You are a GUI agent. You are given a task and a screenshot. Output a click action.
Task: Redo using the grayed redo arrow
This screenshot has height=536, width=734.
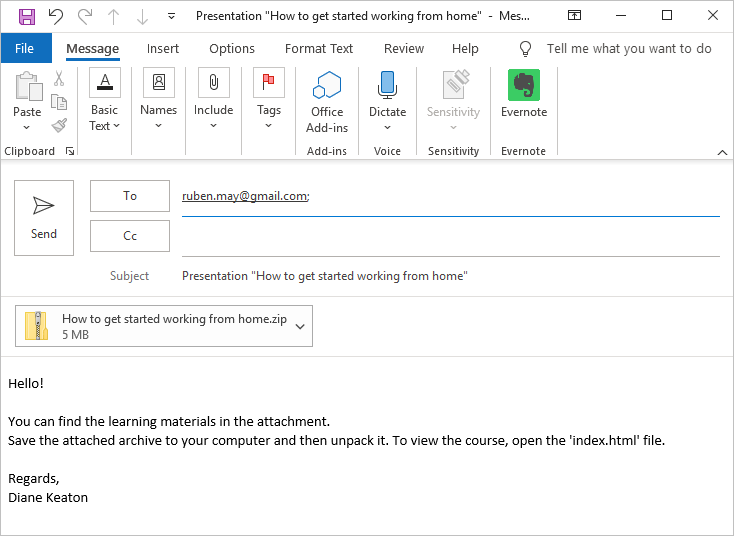(85, 16)
